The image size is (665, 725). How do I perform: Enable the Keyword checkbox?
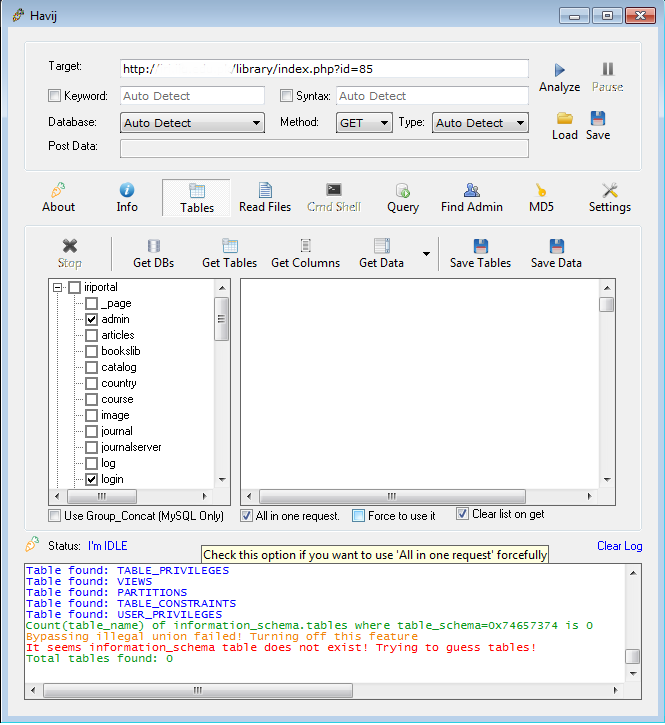[55, 96]
